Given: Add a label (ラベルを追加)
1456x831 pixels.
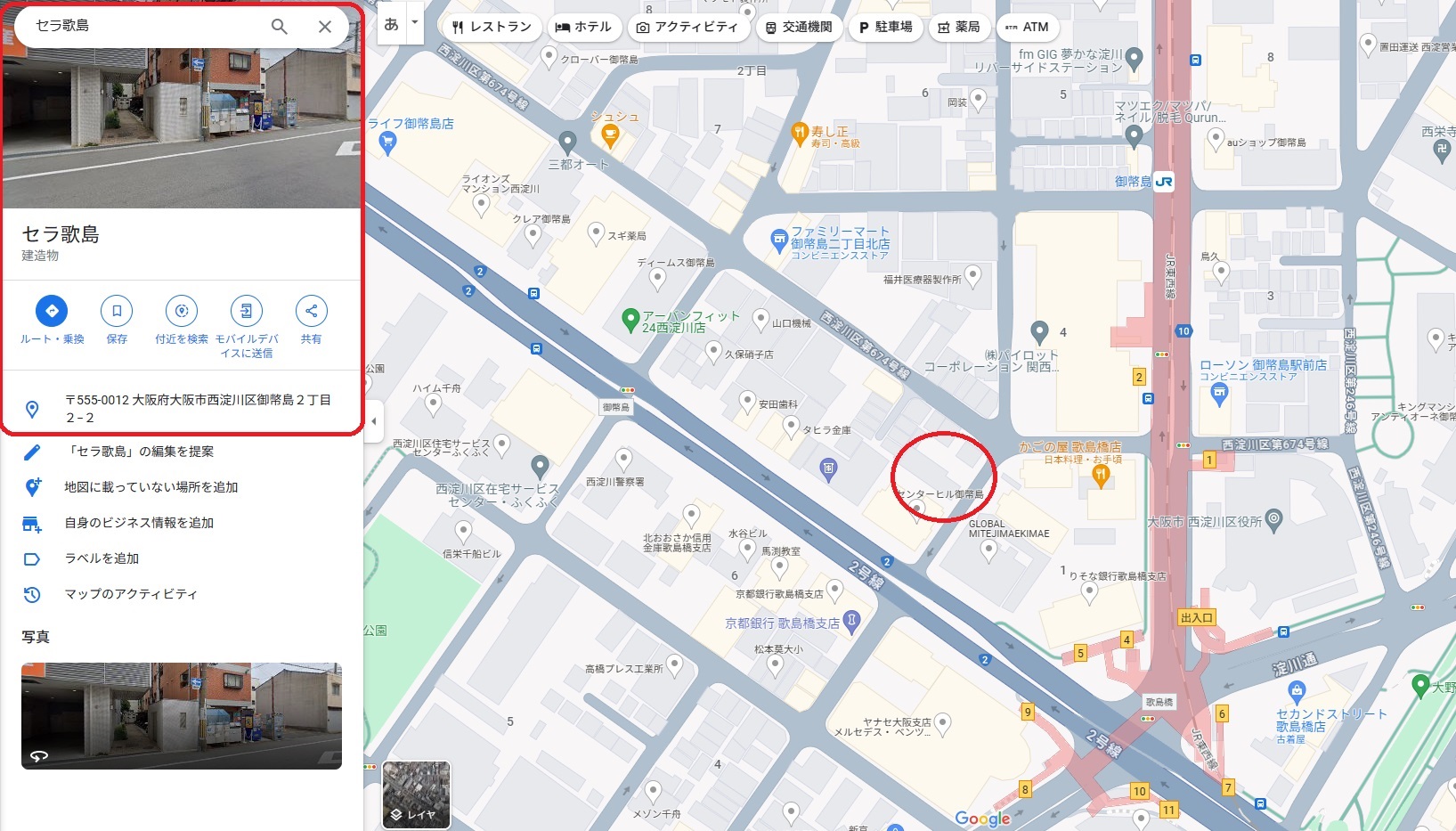Looking at the screenshot, I should pyautogui.click(x=182, y=558).
